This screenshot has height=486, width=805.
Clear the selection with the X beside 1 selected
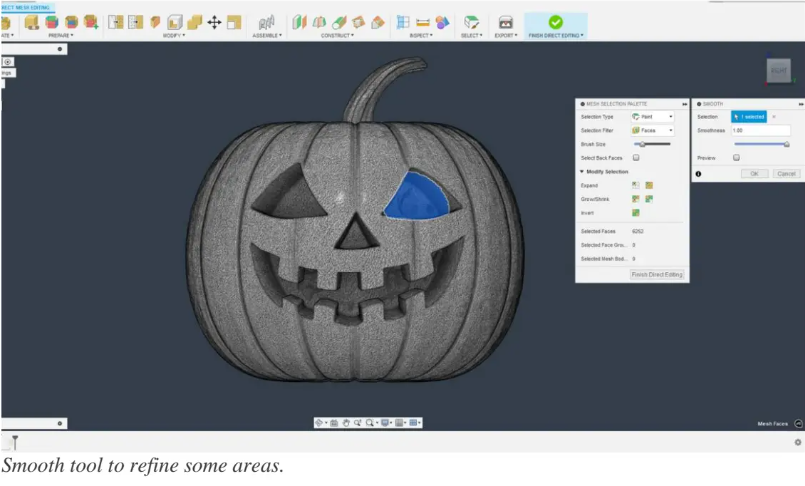[x=773, y=117]
